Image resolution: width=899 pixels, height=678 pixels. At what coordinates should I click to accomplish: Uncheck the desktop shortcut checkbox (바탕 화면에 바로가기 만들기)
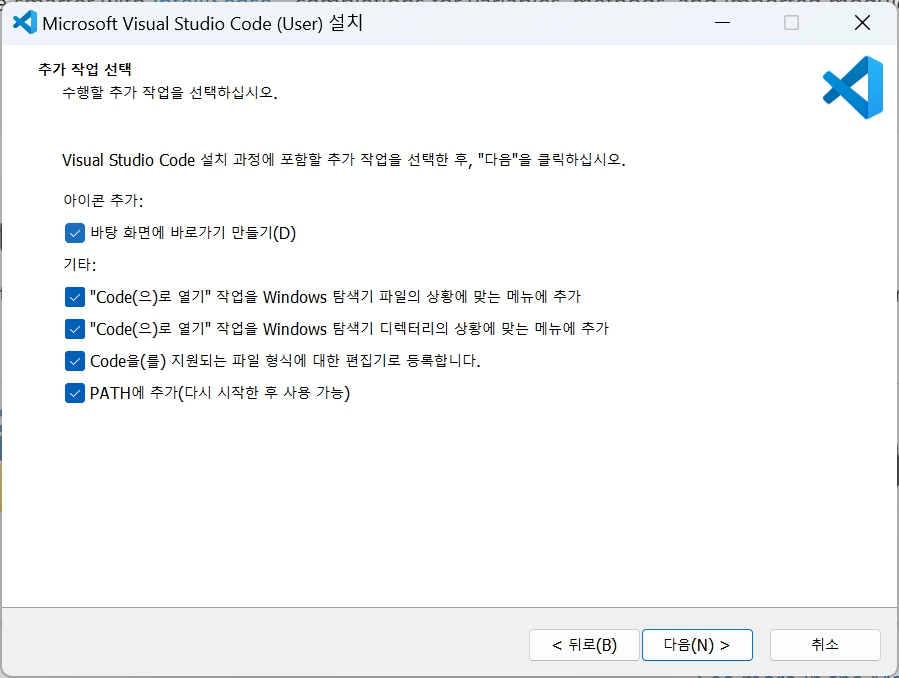click(75, 233)
